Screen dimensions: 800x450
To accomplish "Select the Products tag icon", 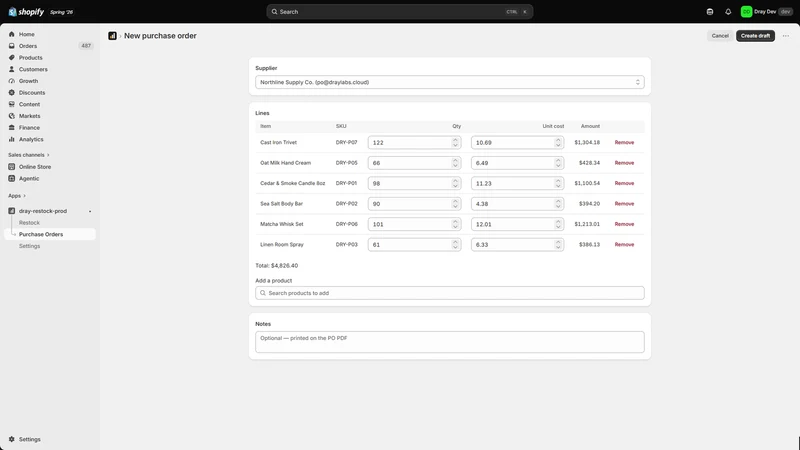I will (x=12, y=58).
